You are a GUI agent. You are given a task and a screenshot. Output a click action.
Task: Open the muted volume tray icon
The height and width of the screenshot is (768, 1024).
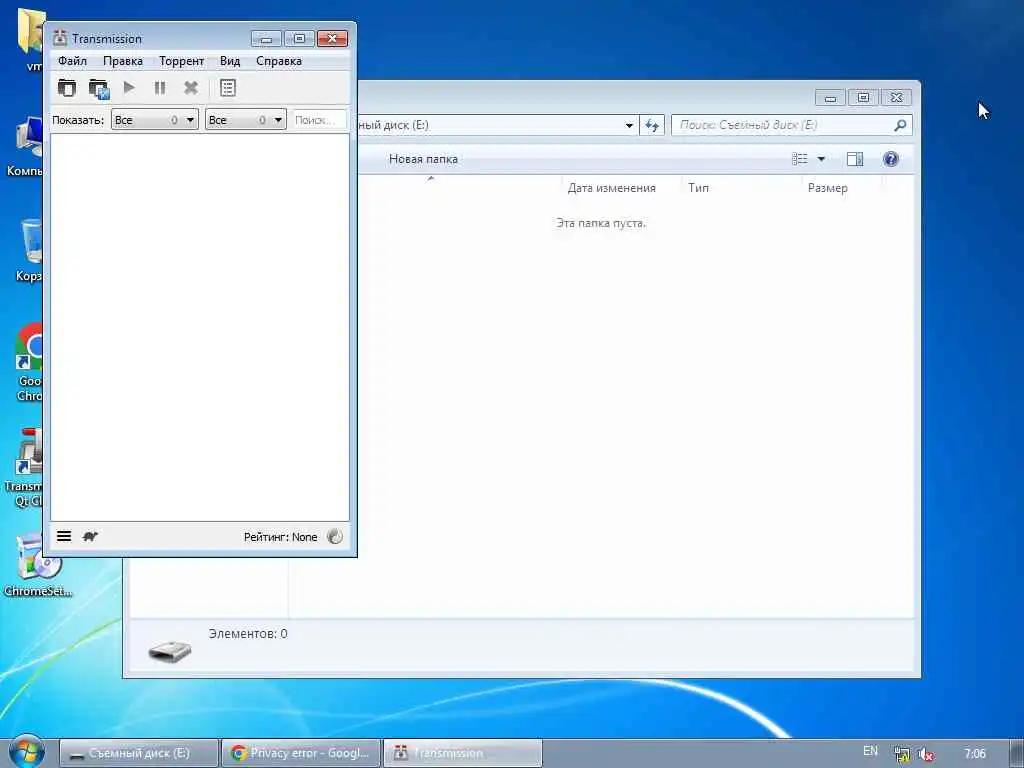click(926, 754)
